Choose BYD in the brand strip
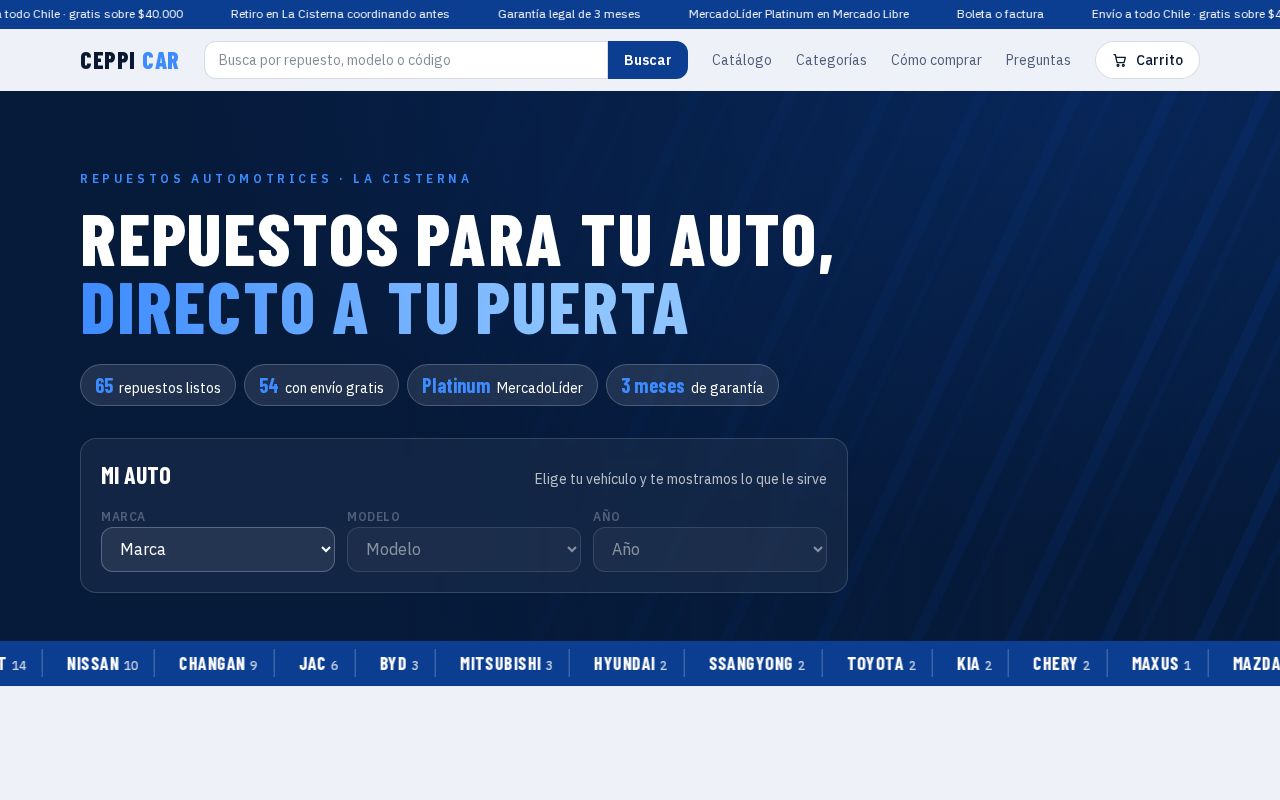This screenshot has height=800, width=1280. click(x=399, y=664)
